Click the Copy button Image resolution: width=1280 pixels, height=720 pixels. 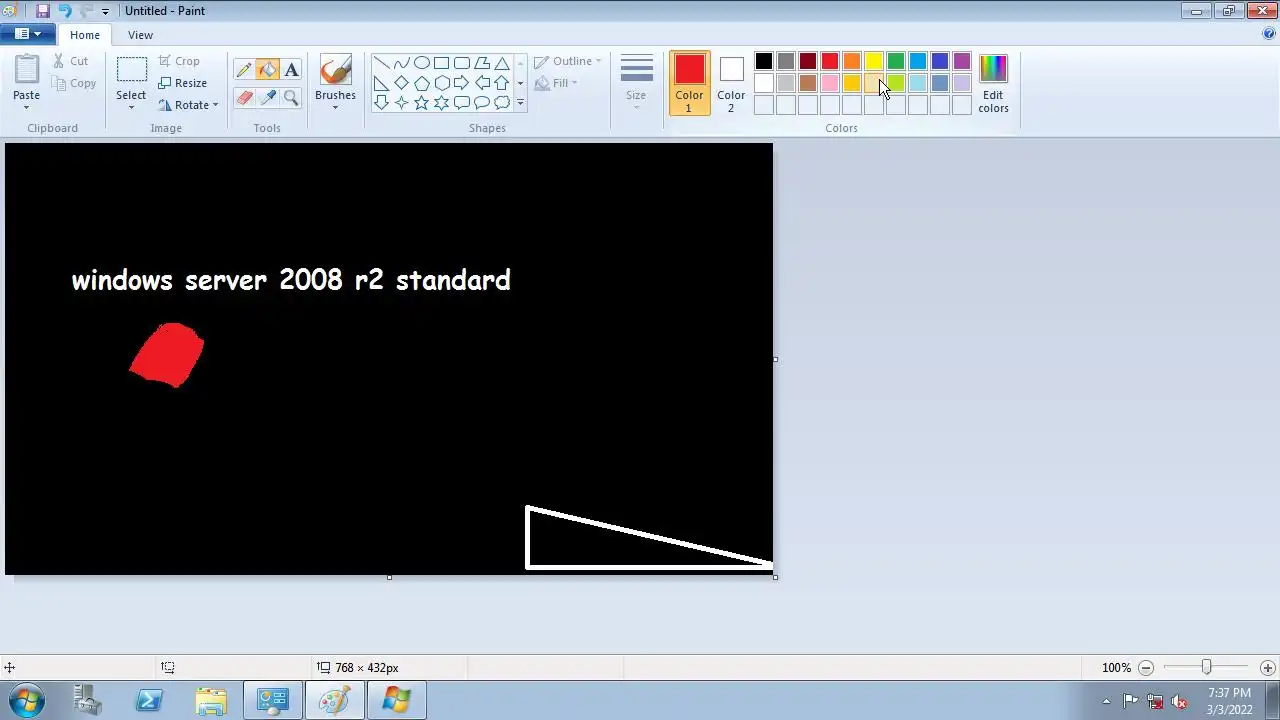point(73,83)
